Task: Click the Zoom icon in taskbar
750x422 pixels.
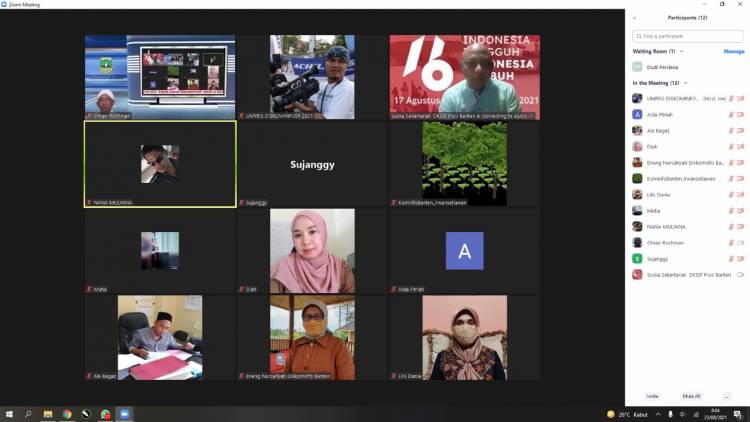Action: 124,414
